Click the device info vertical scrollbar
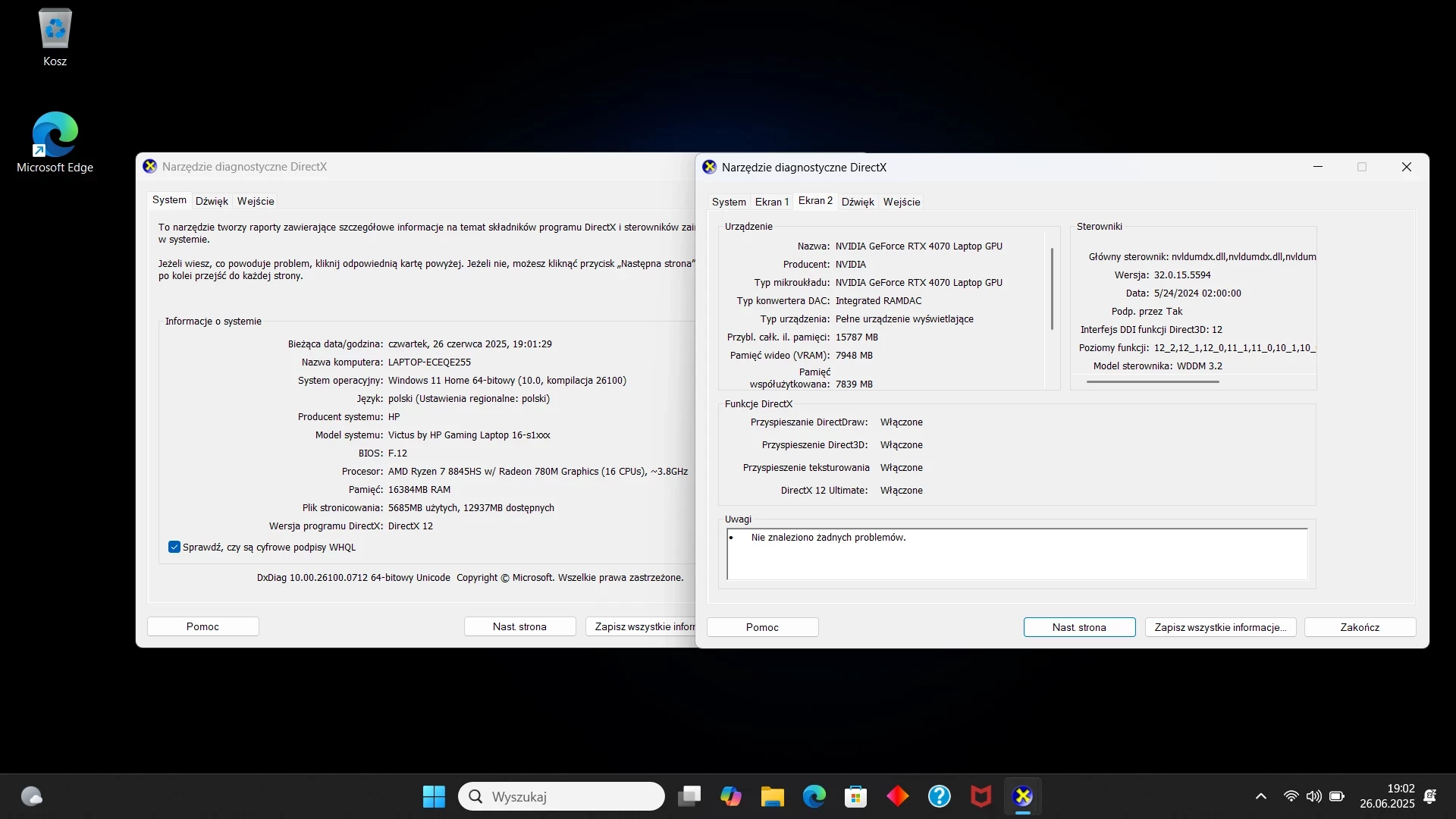 pyautogui.click(x=1052, y=289)
